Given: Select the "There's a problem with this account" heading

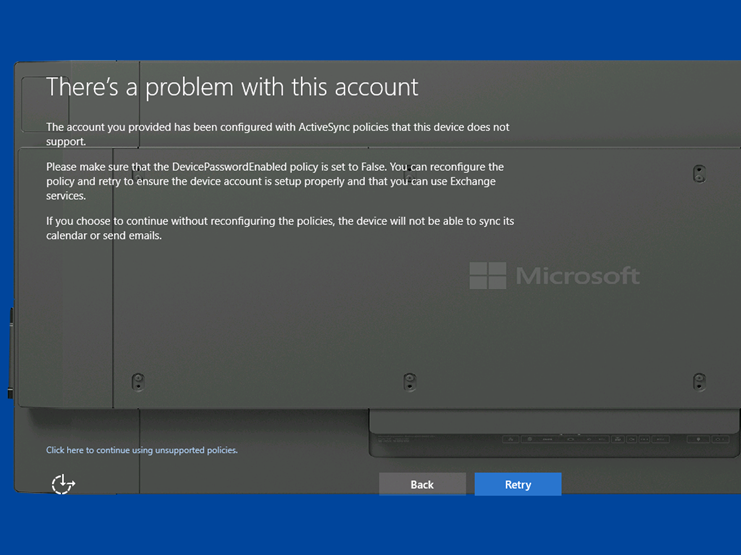Looking at the screenshot, I should (x=232, y=87).
